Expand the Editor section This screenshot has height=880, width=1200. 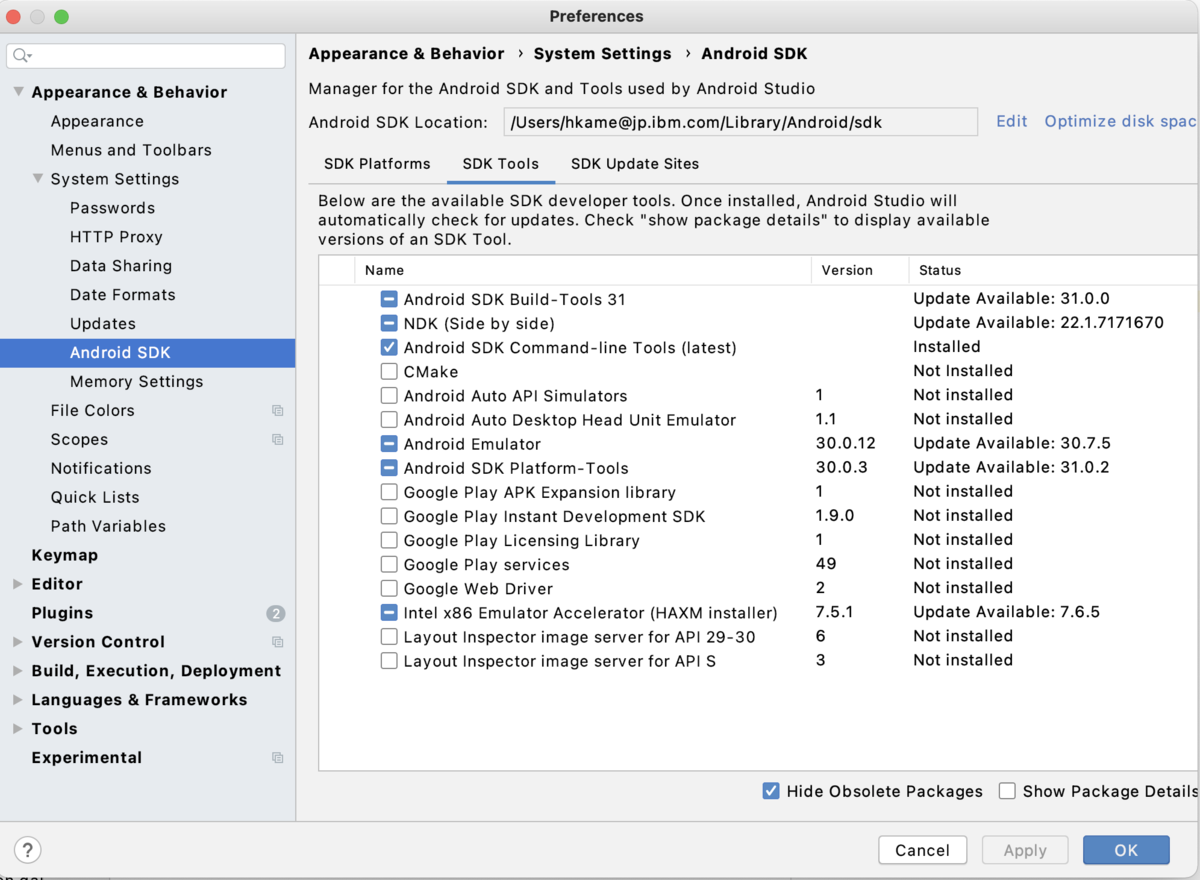coord(18,583)
